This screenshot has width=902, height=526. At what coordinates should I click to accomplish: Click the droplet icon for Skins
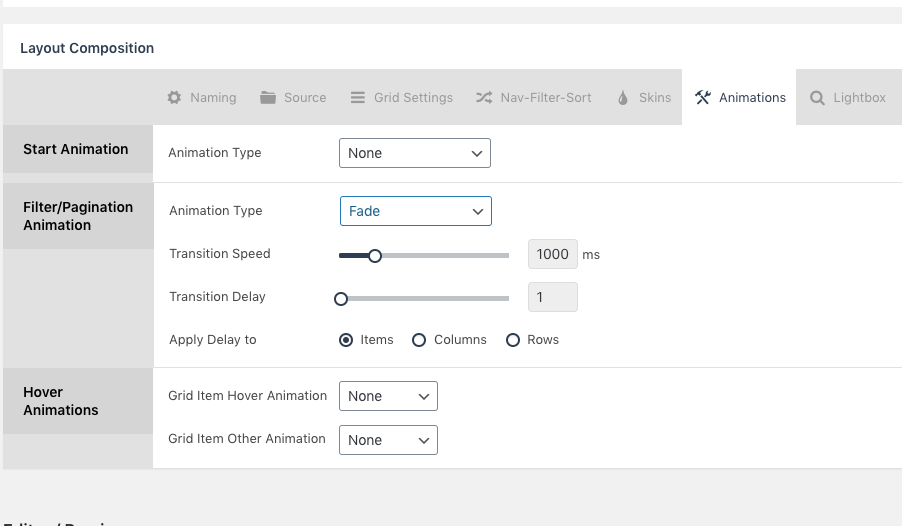pyautogui.click(x=623, y=97)
